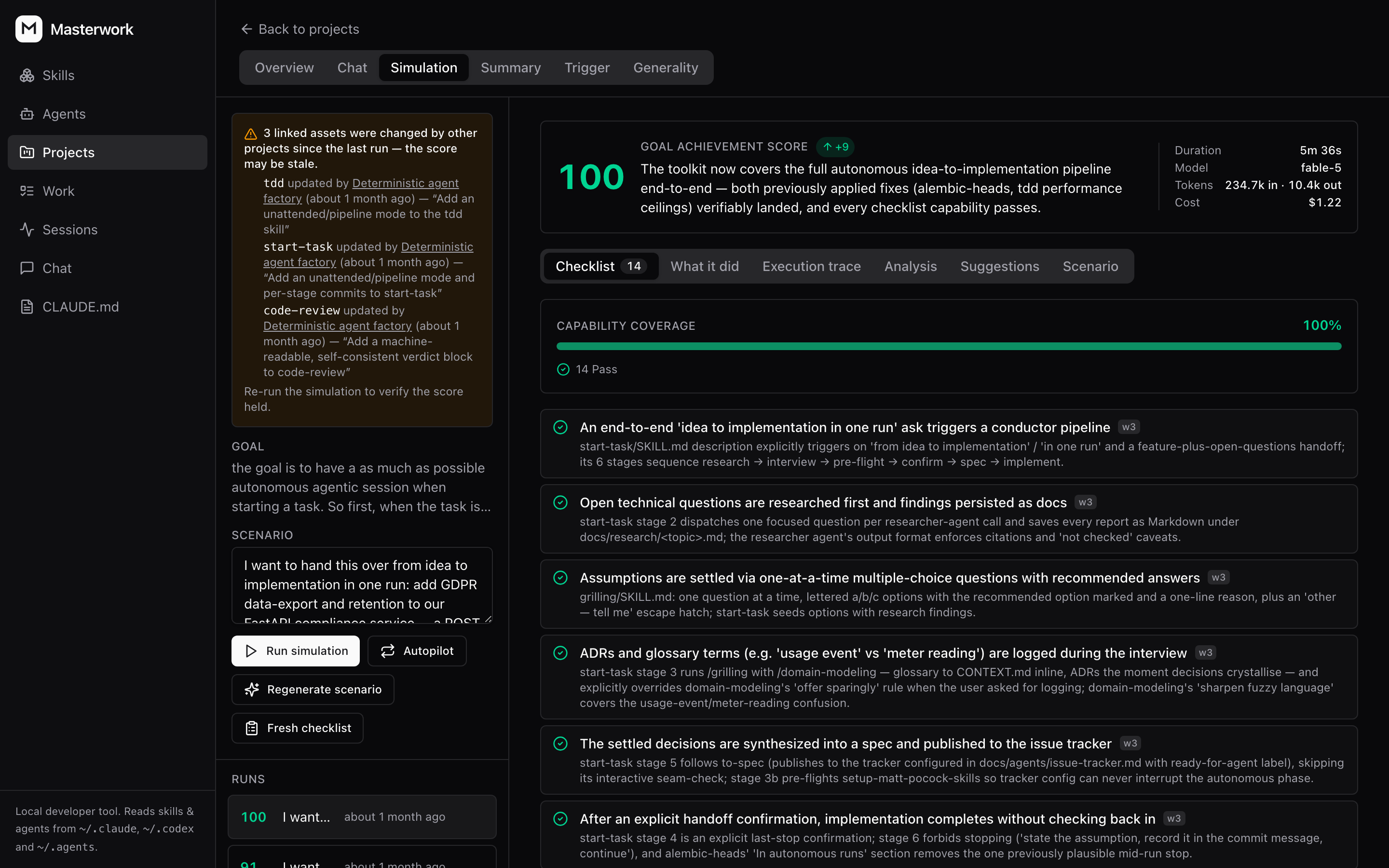Open the ADRs and glossary terms checklist item
Screen dimensions: 1389x868
click(948, 677)
